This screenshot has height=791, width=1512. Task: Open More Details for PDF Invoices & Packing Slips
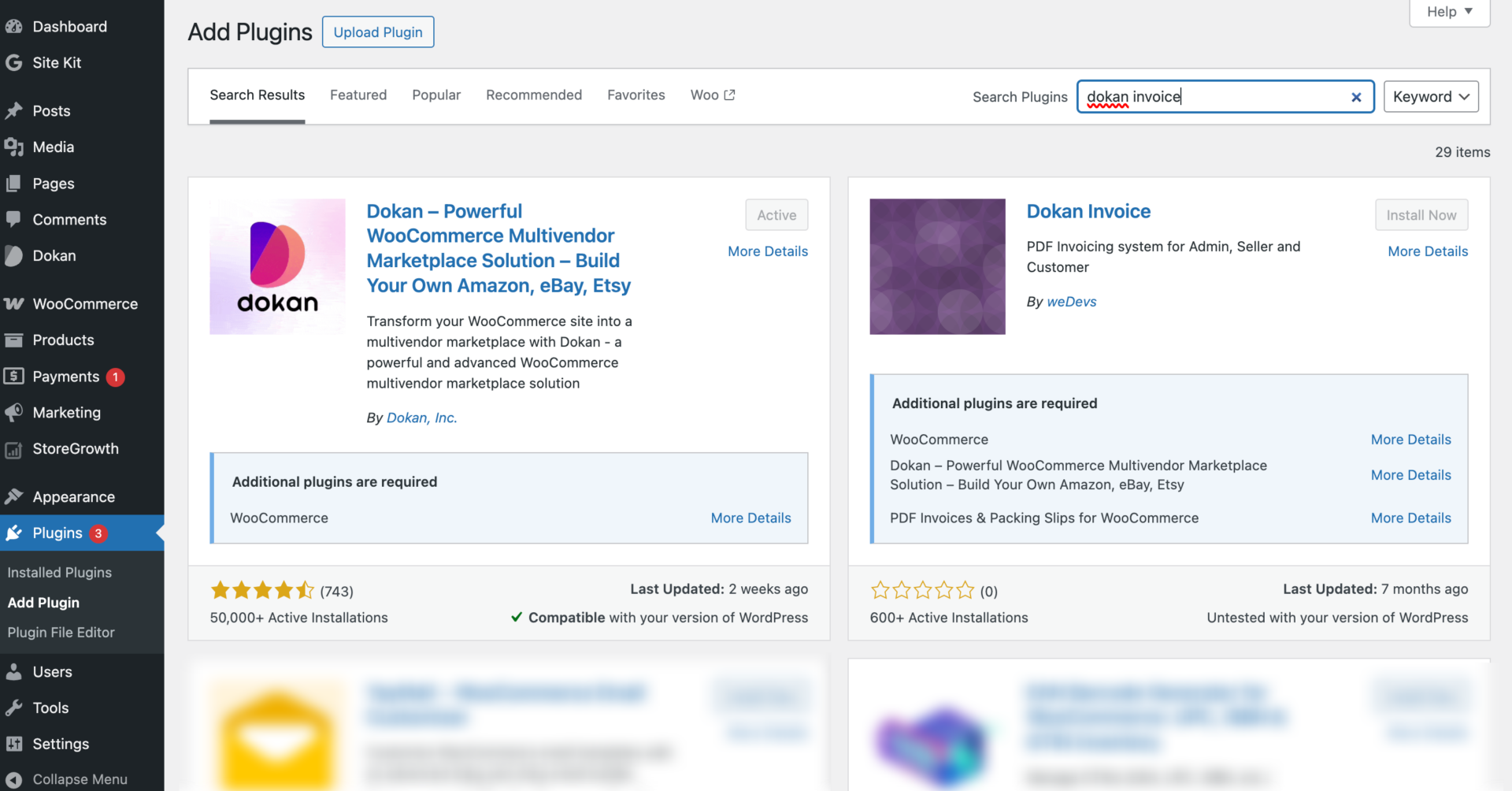click(1410, 518)
